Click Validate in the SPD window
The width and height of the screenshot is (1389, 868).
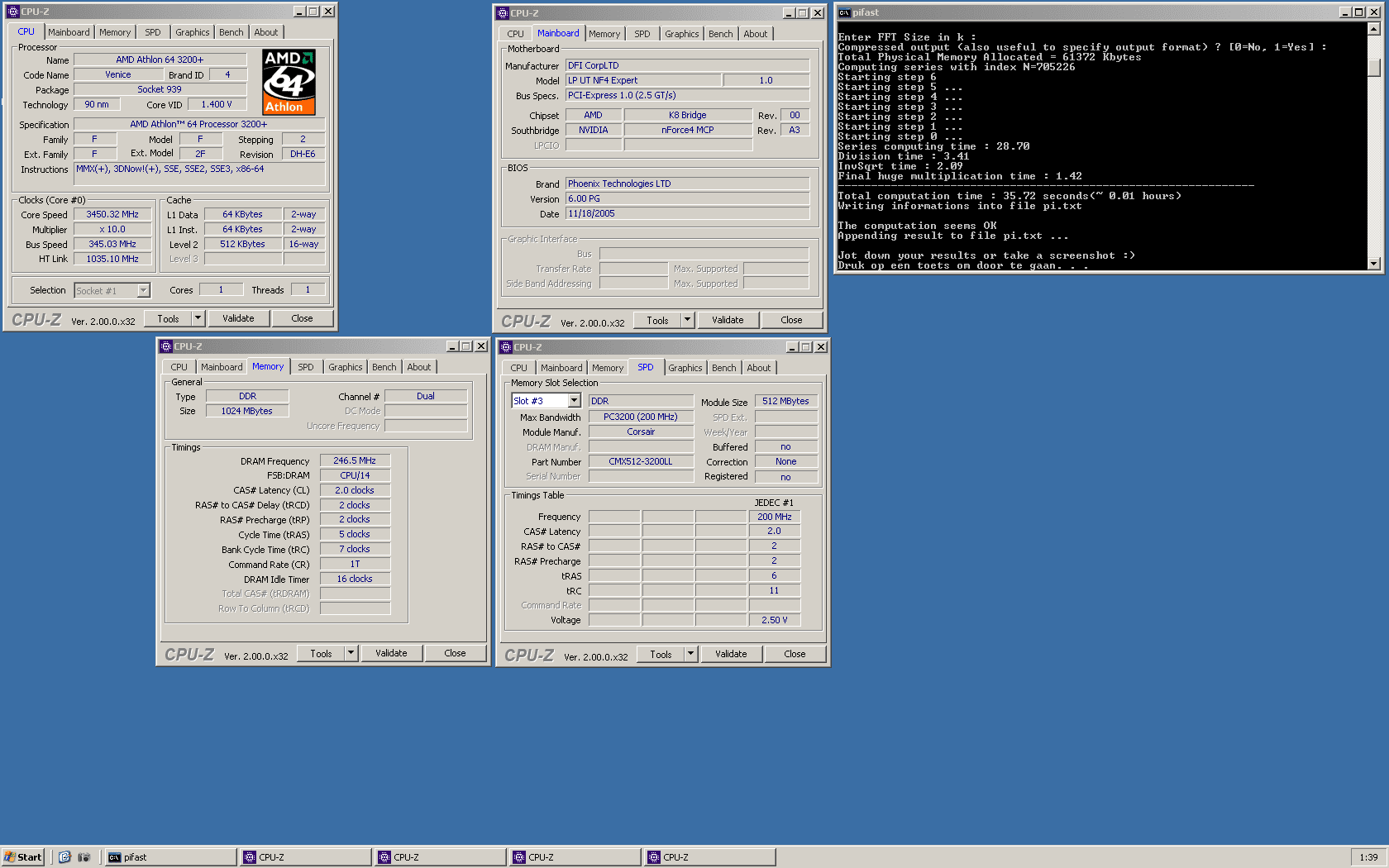731,654
